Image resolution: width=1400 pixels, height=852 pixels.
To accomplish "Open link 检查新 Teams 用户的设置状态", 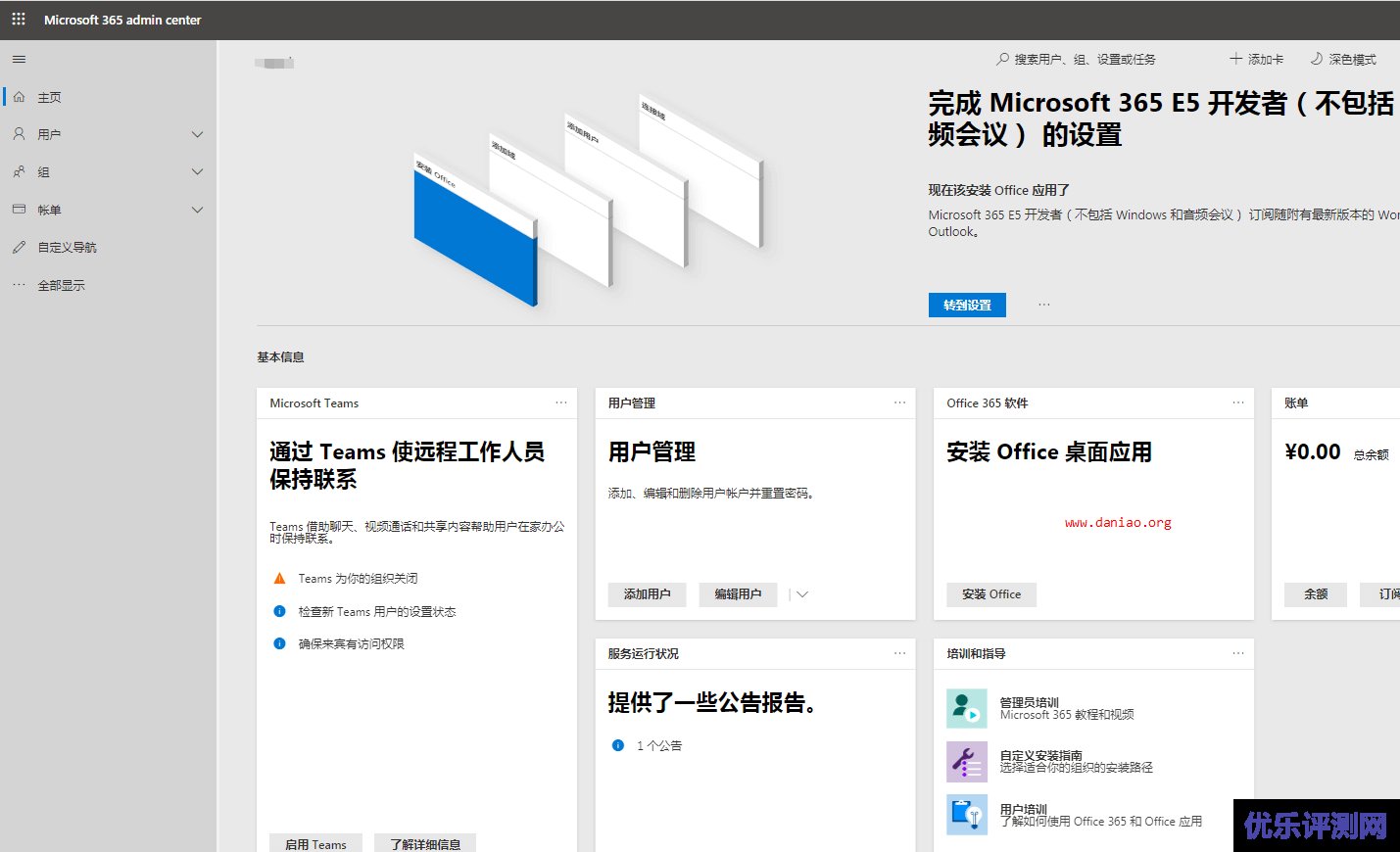I will [377, 611].
